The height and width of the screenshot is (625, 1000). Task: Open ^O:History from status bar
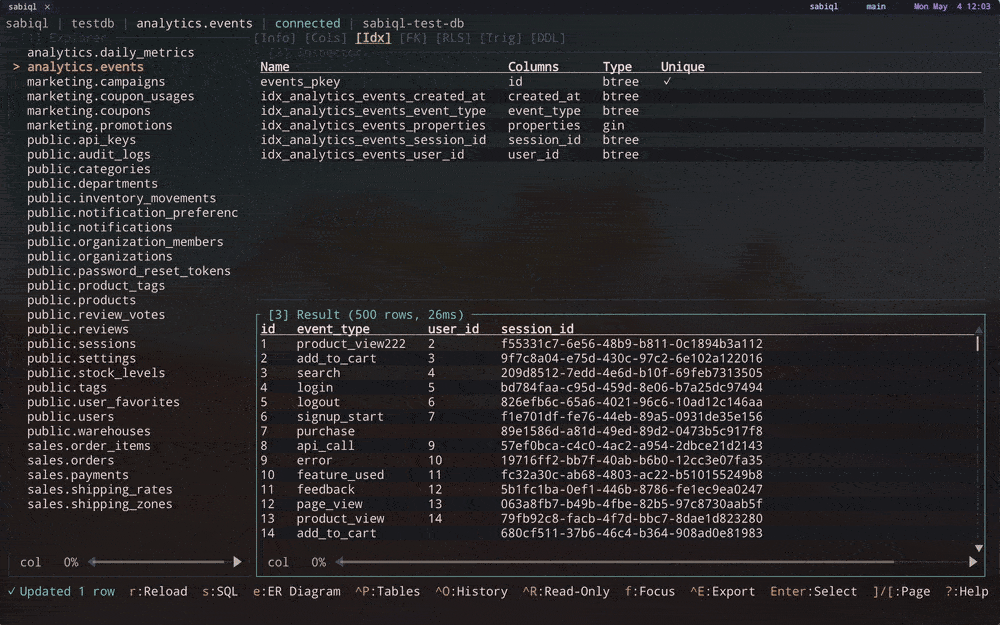(472, 591)
